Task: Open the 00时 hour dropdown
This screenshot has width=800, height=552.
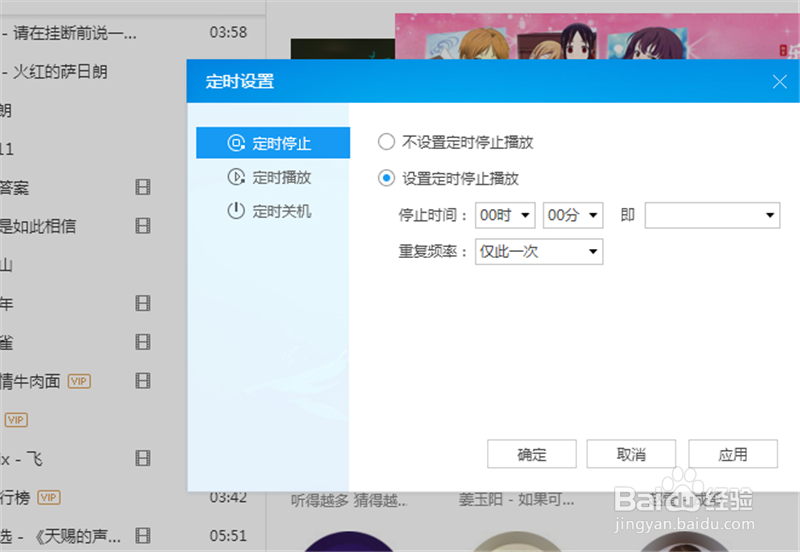Action: pos(505,215)
